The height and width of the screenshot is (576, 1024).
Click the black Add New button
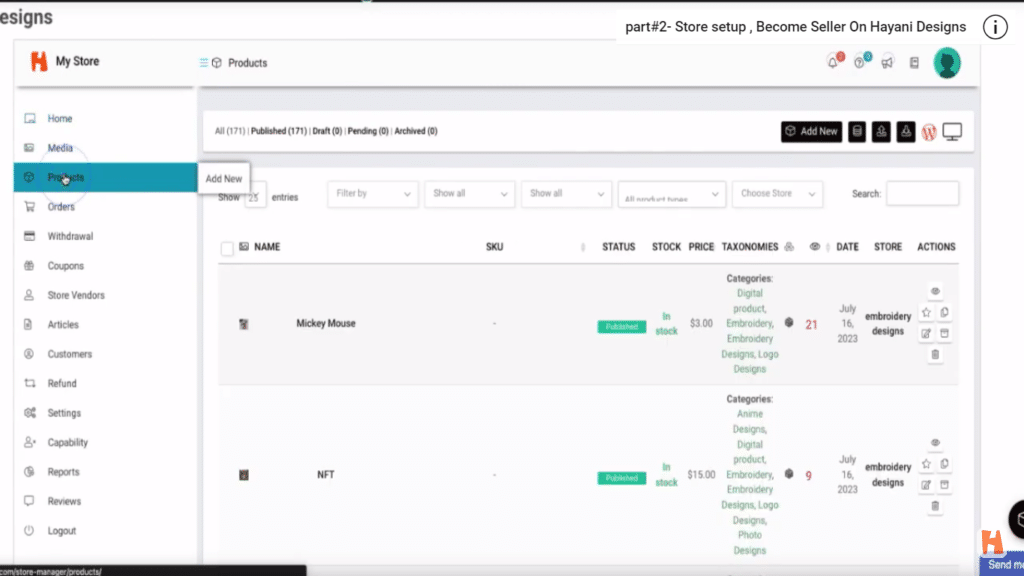(x=810, y=131)
